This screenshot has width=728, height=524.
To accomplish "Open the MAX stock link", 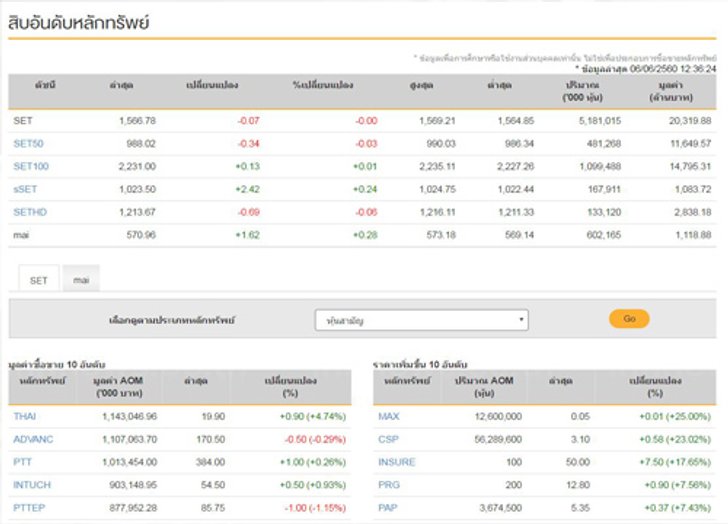I will click(x=389, y=416).
